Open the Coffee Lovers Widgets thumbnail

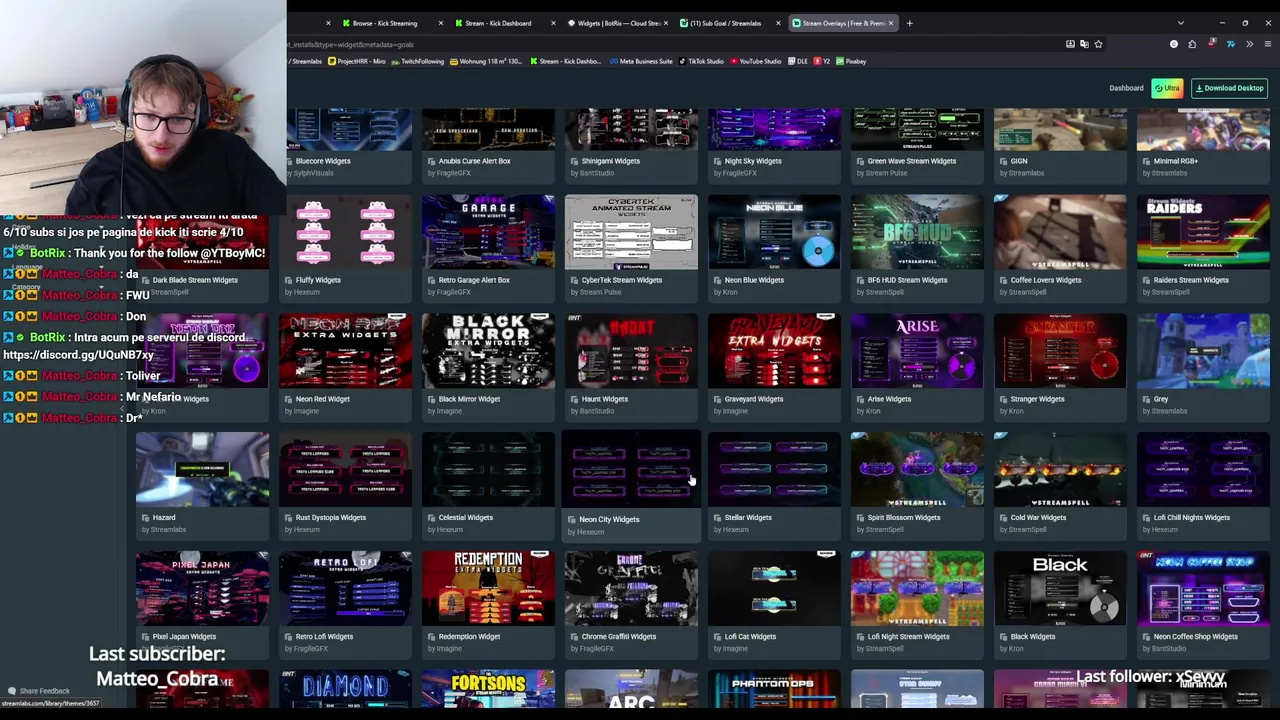1060,232
